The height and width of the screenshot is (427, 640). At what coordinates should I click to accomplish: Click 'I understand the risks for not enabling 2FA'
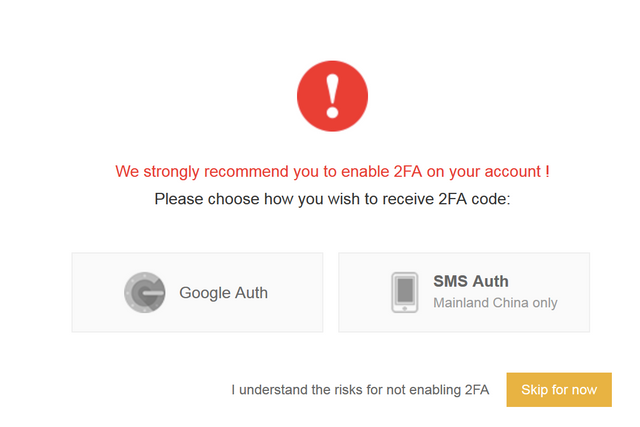(x=360, y=390)
